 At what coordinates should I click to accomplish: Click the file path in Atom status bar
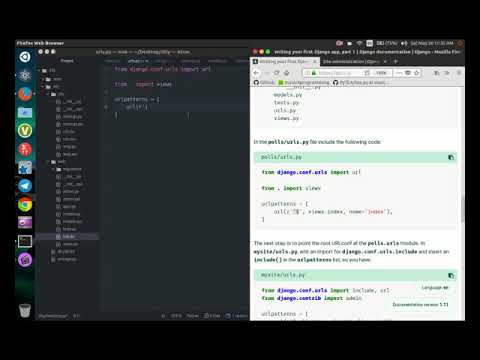[x=53, y=316]
